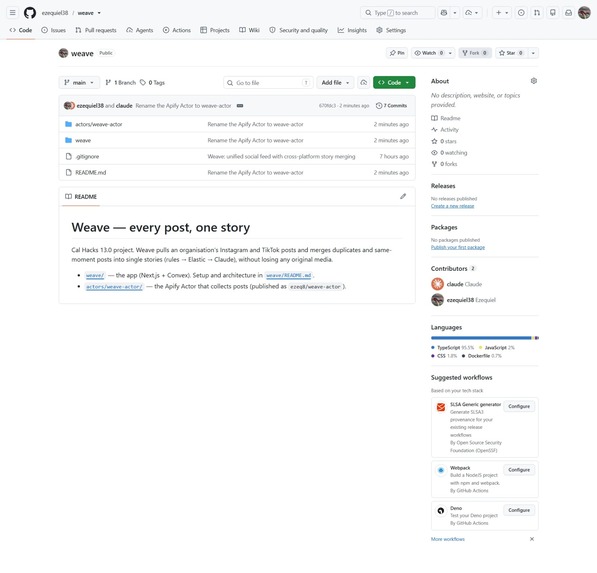This screenshot has width=597, height=573.
Task: Open the .gitignore file
Action: click(87, 156)
